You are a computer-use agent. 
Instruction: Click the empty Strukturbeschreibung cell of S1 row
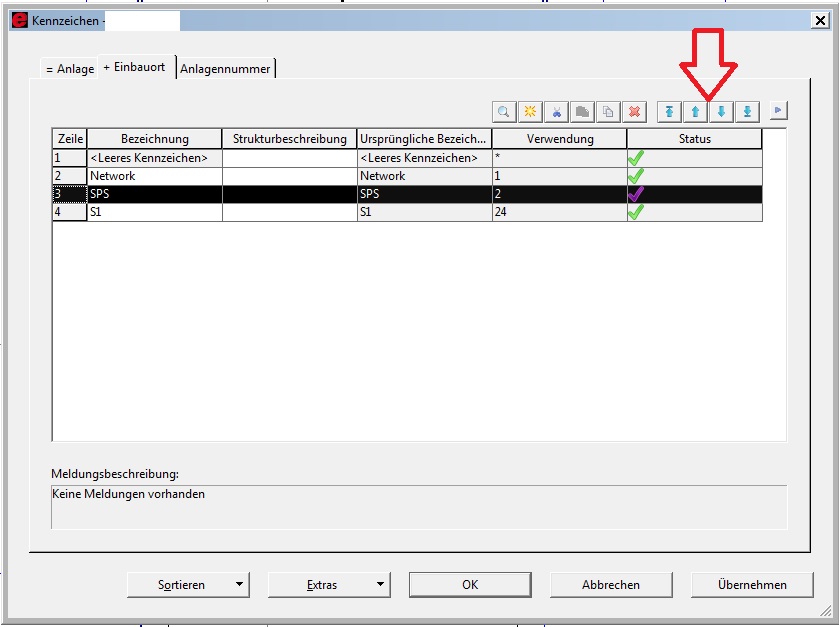289,212
